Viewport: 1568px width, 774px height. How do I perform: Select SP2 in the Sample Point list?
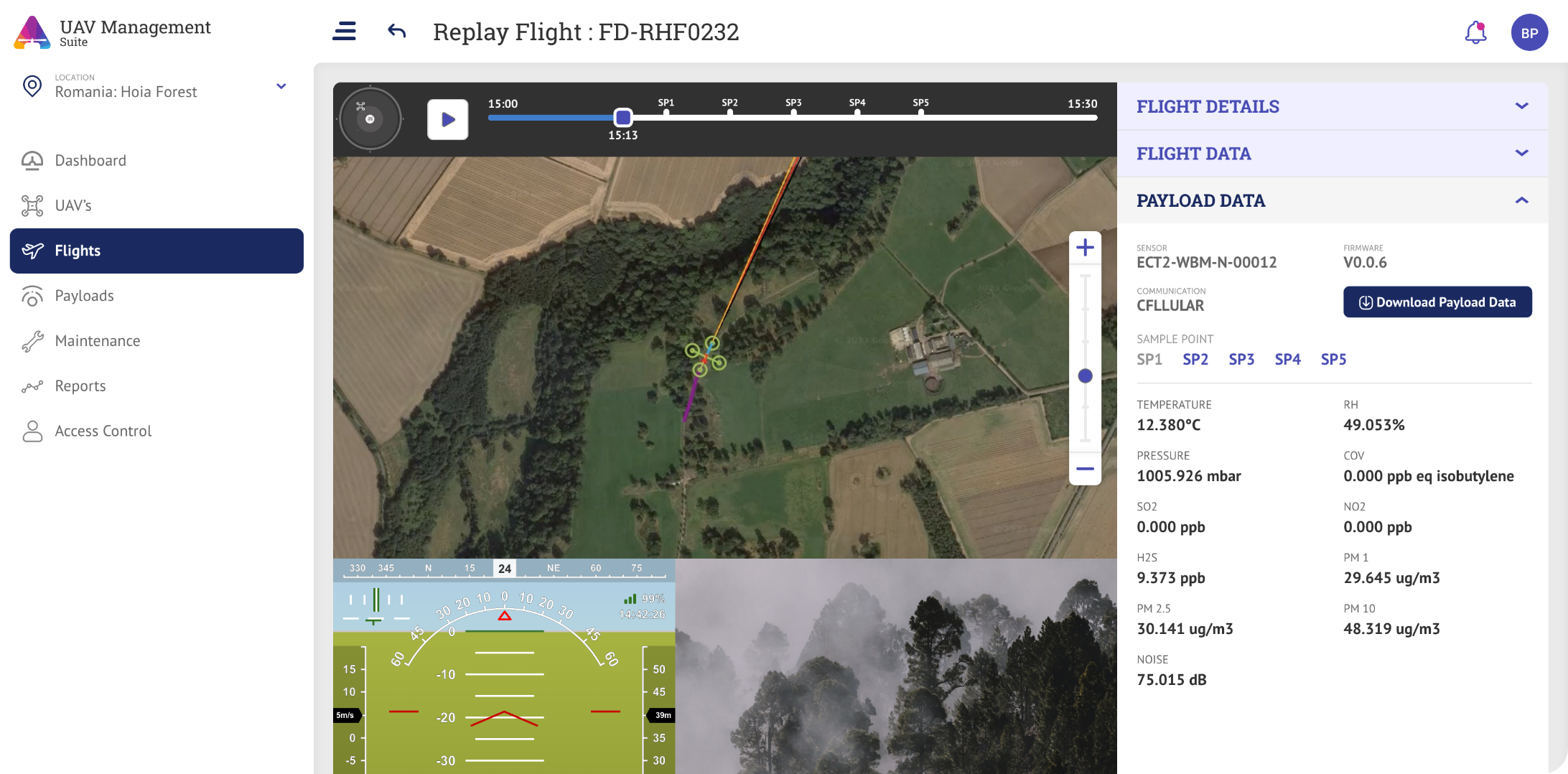(x=1195, y=359)
